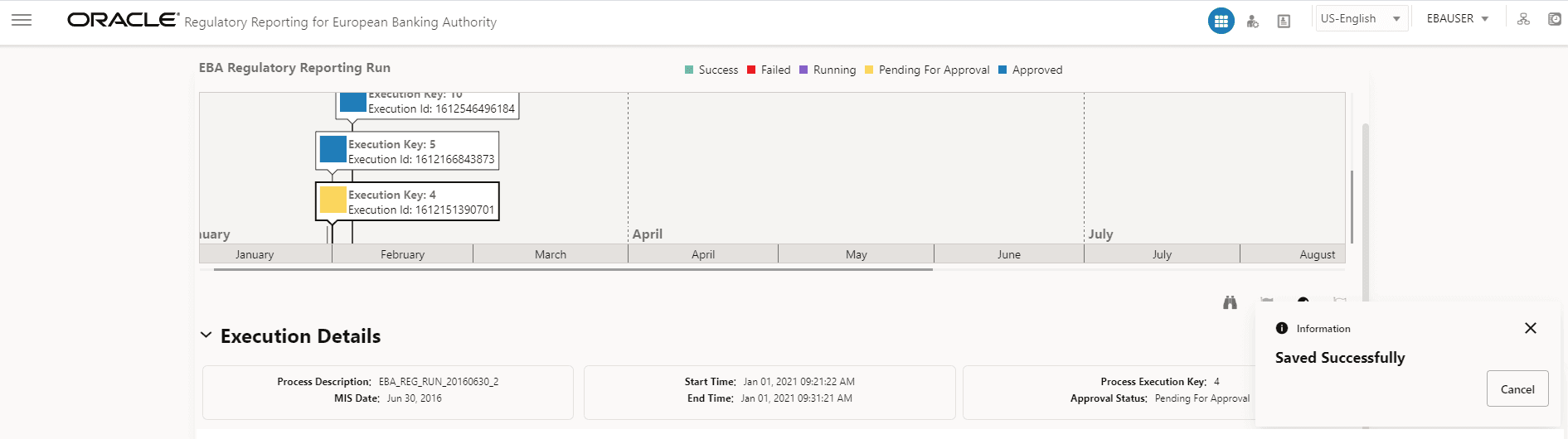Image resolution: width=1568 pixels, height=439 pixels.
Task: Click the Information icon in popup
Action: 1282,328
